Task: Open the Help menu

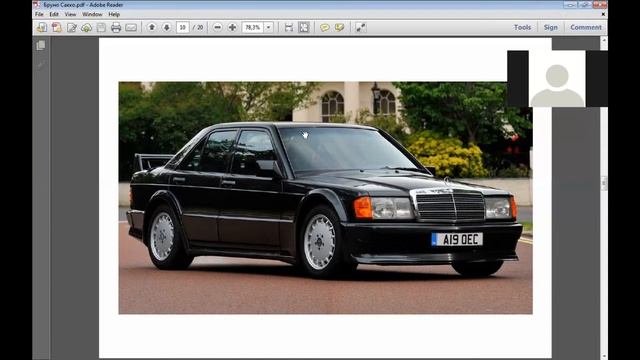Action: click(114, 14)
